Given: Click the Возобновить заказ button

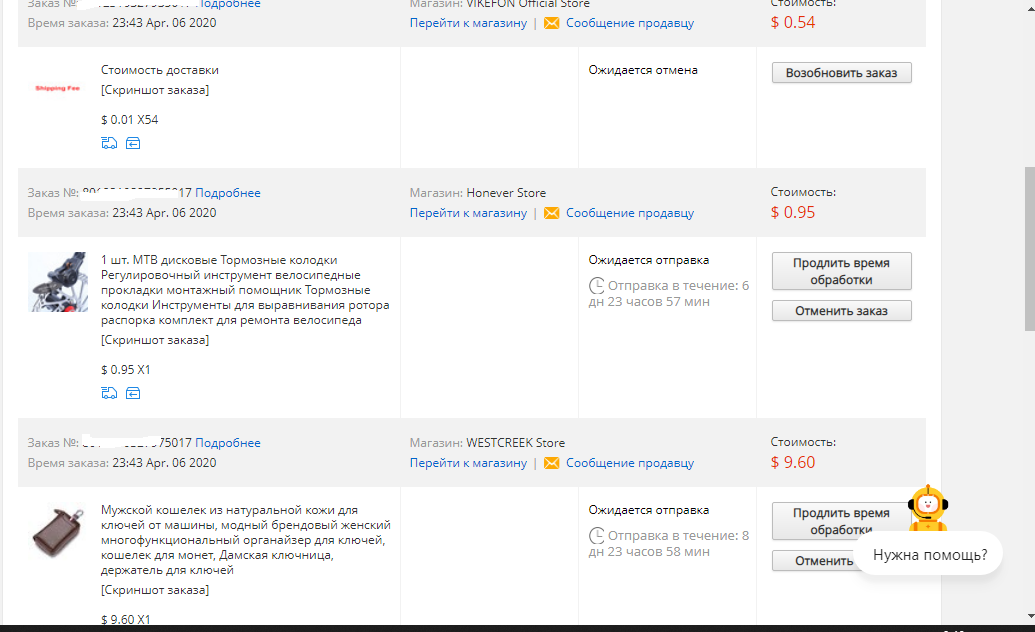Looking at the screenshot, I should (842, 73).
